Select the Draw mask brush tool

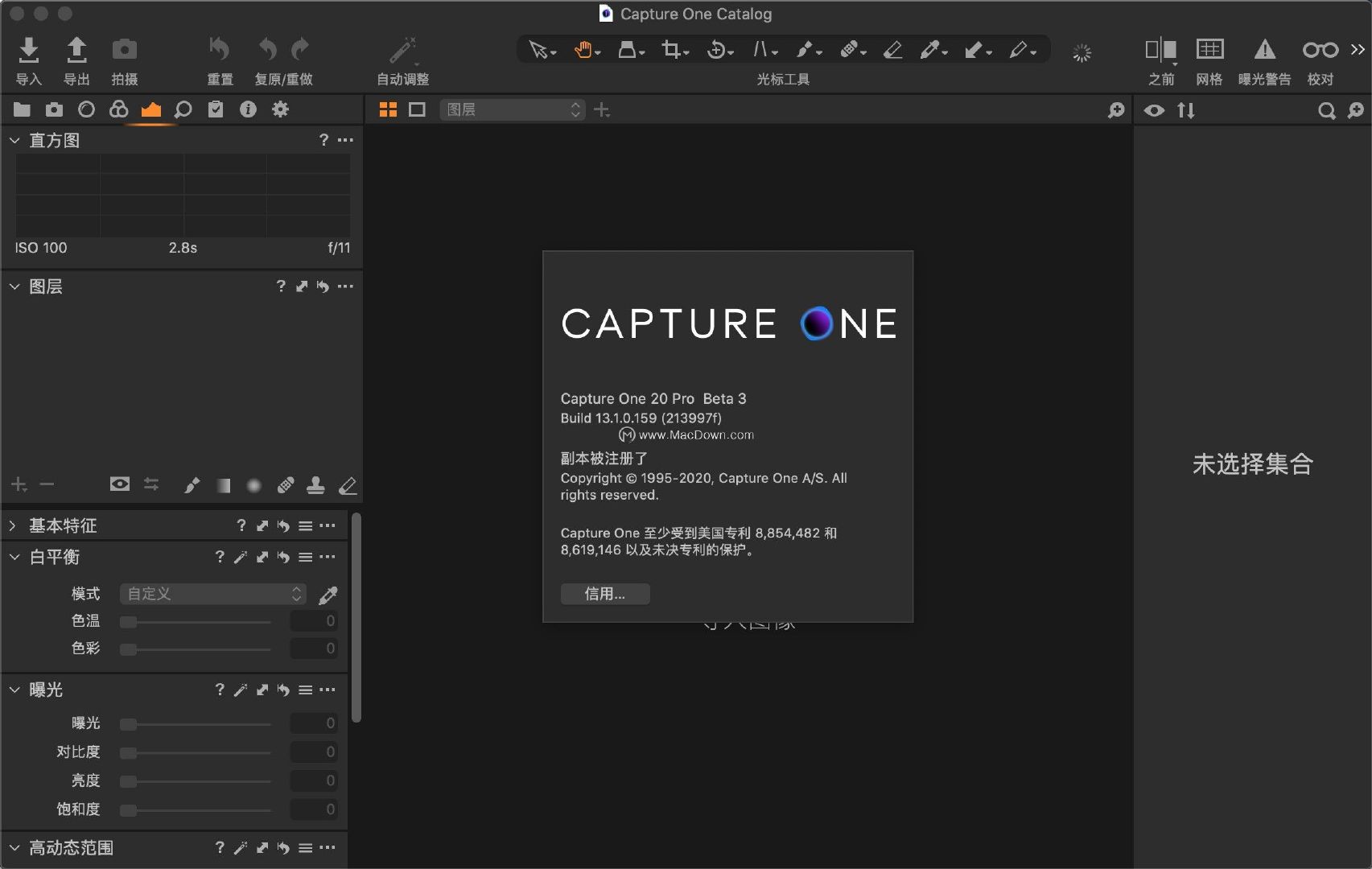808,51
